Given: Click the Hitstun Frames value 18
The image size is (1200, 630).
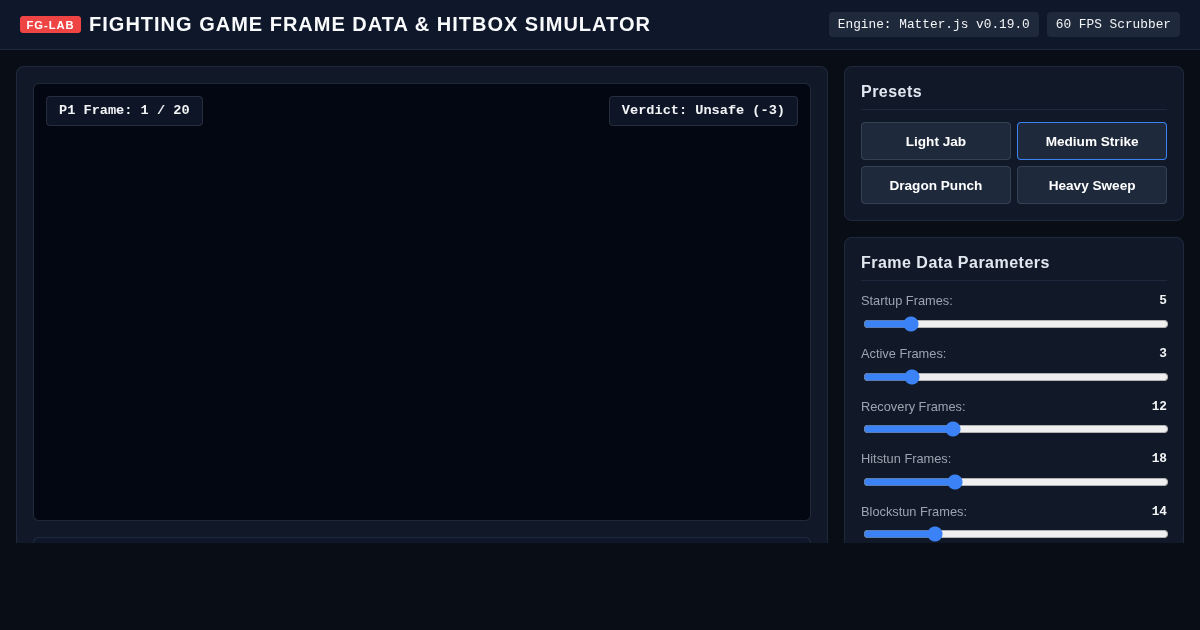Looking at the screenshot, I should coord(1159,458).
